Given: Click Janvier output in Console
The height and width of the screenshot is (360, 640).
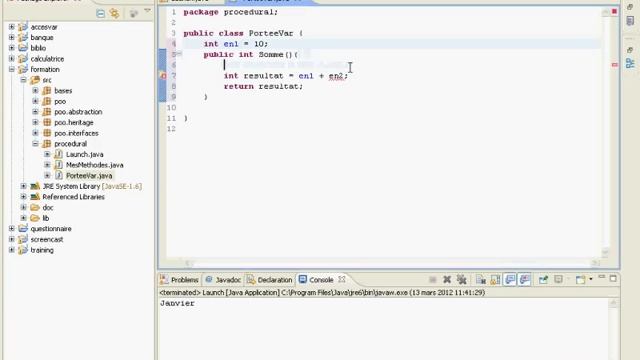Looking at the screenshot, I should 177,303.
